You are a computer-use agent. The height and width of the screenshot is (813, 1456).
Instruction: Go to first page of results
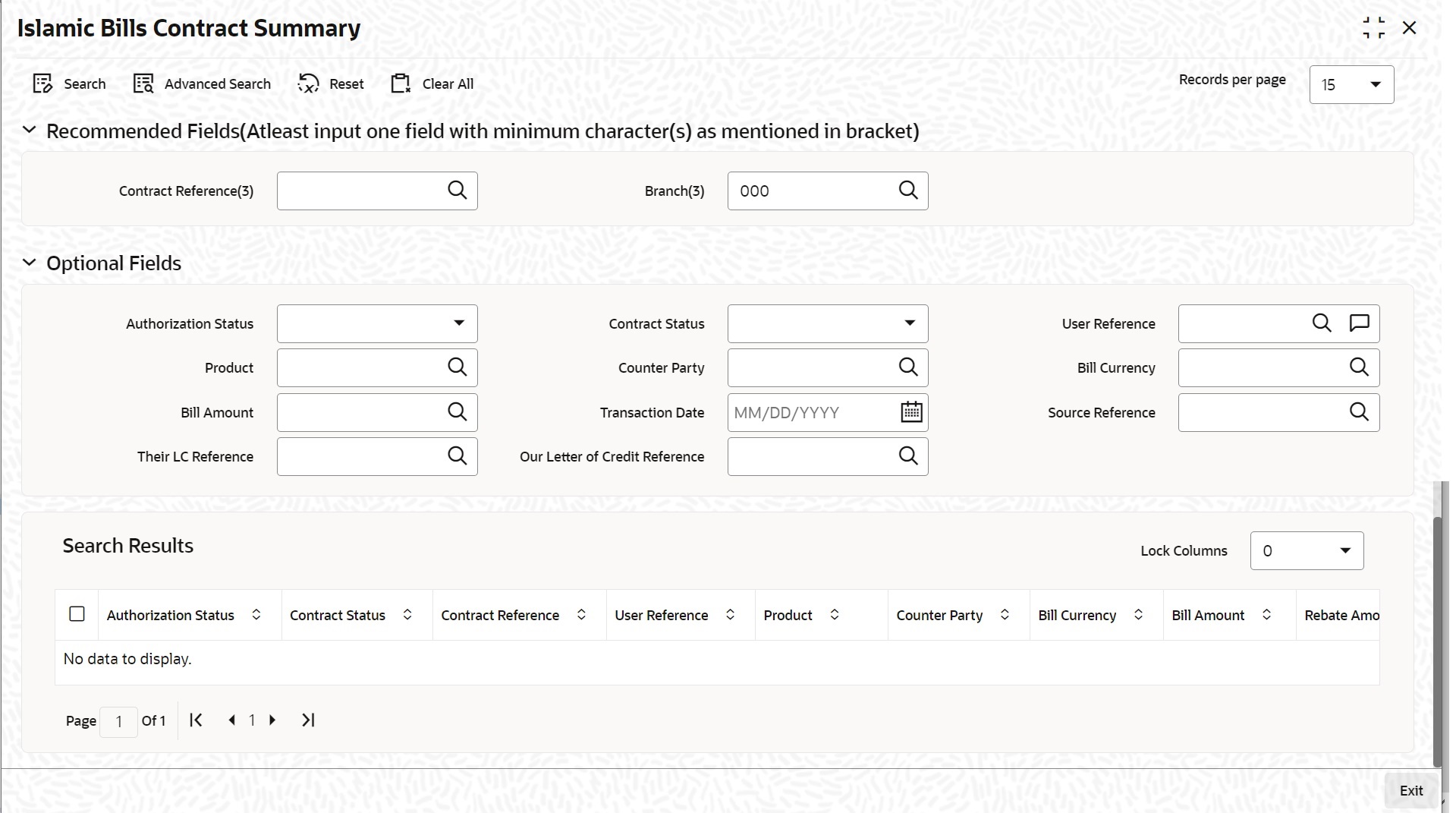point(196,720)
